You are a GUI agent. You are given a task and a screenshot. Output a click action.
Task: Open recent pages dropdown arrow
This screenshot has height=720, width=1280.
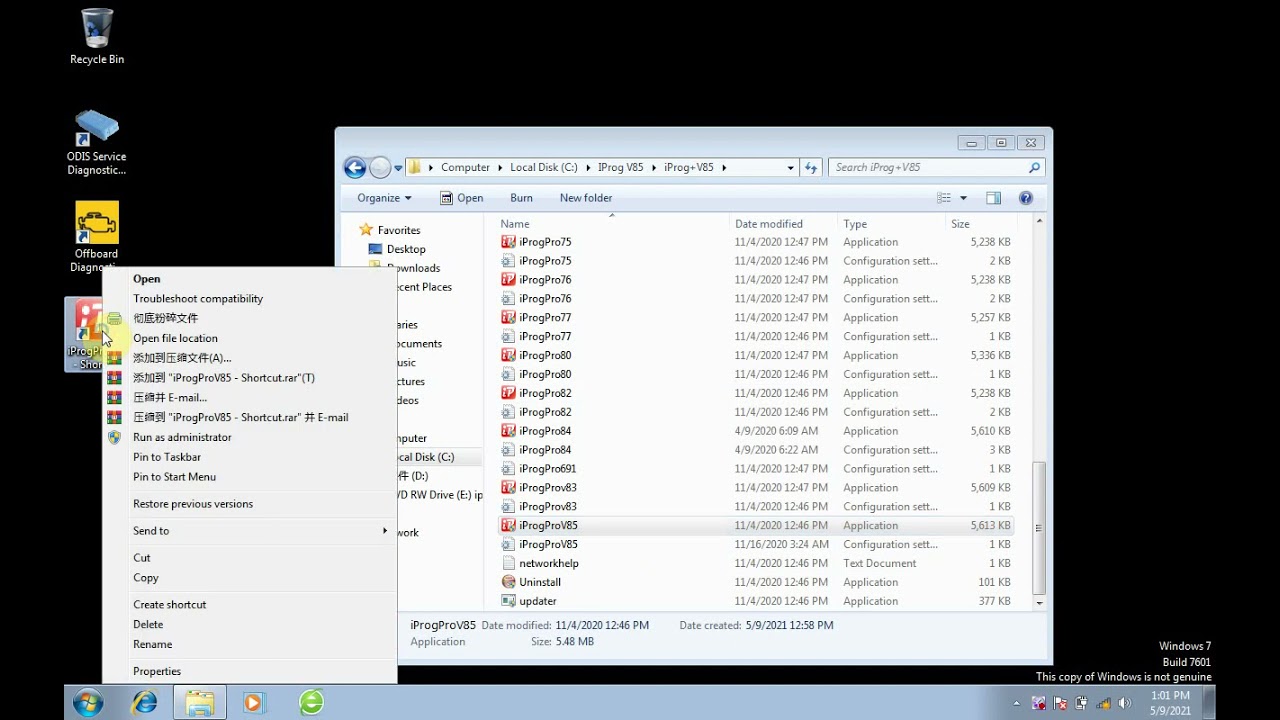[x=398, y=167]
